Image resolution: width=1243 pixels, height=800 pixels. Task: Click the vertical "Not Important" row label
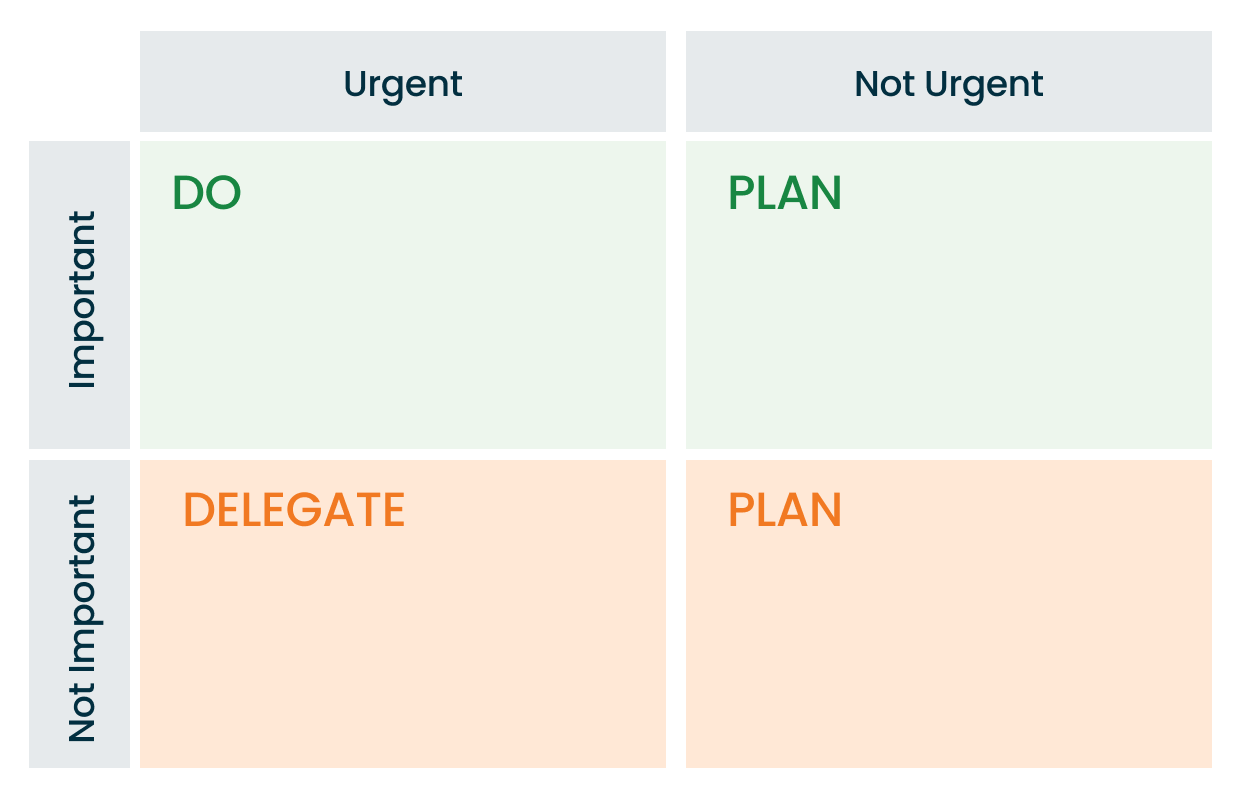click(x=81, y=618)
